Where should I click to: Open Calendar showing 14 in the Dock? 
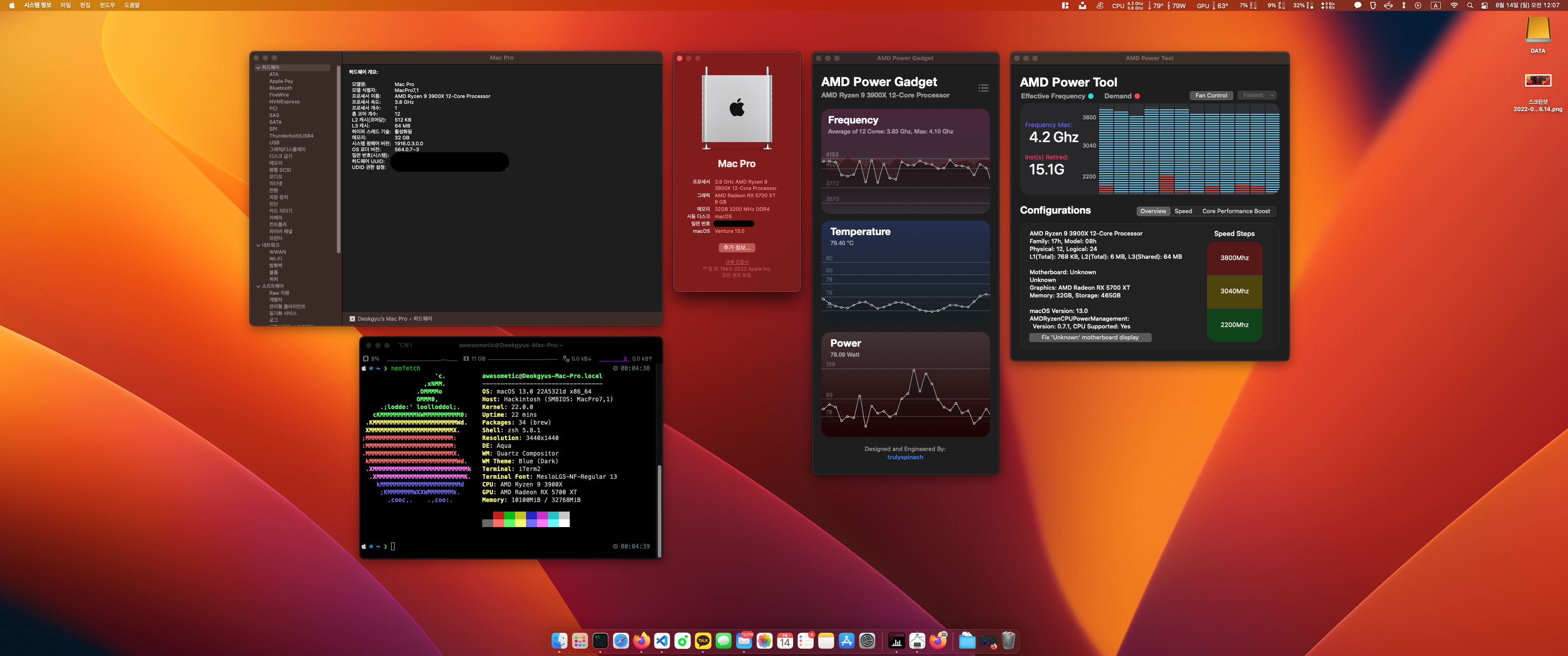coord(785,640)
